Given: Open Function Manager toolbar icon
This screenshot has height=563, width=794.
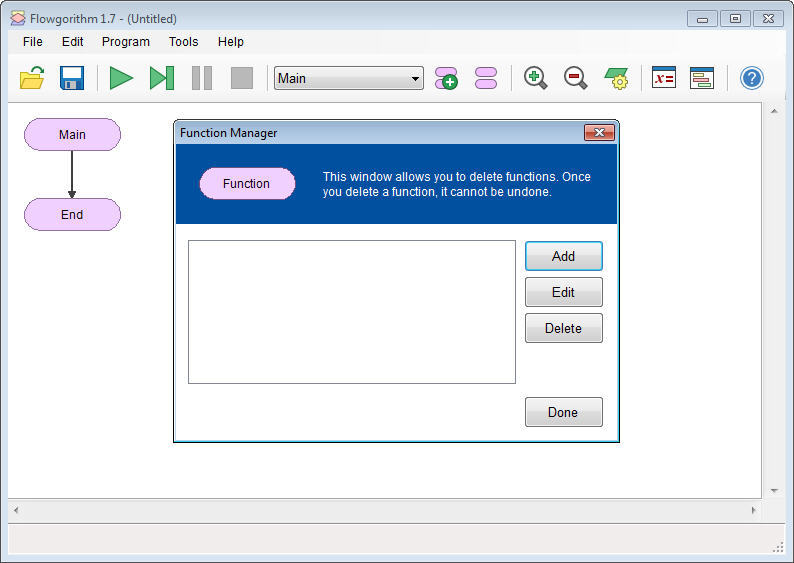Looking at the screenshot, I should [486, 78].
